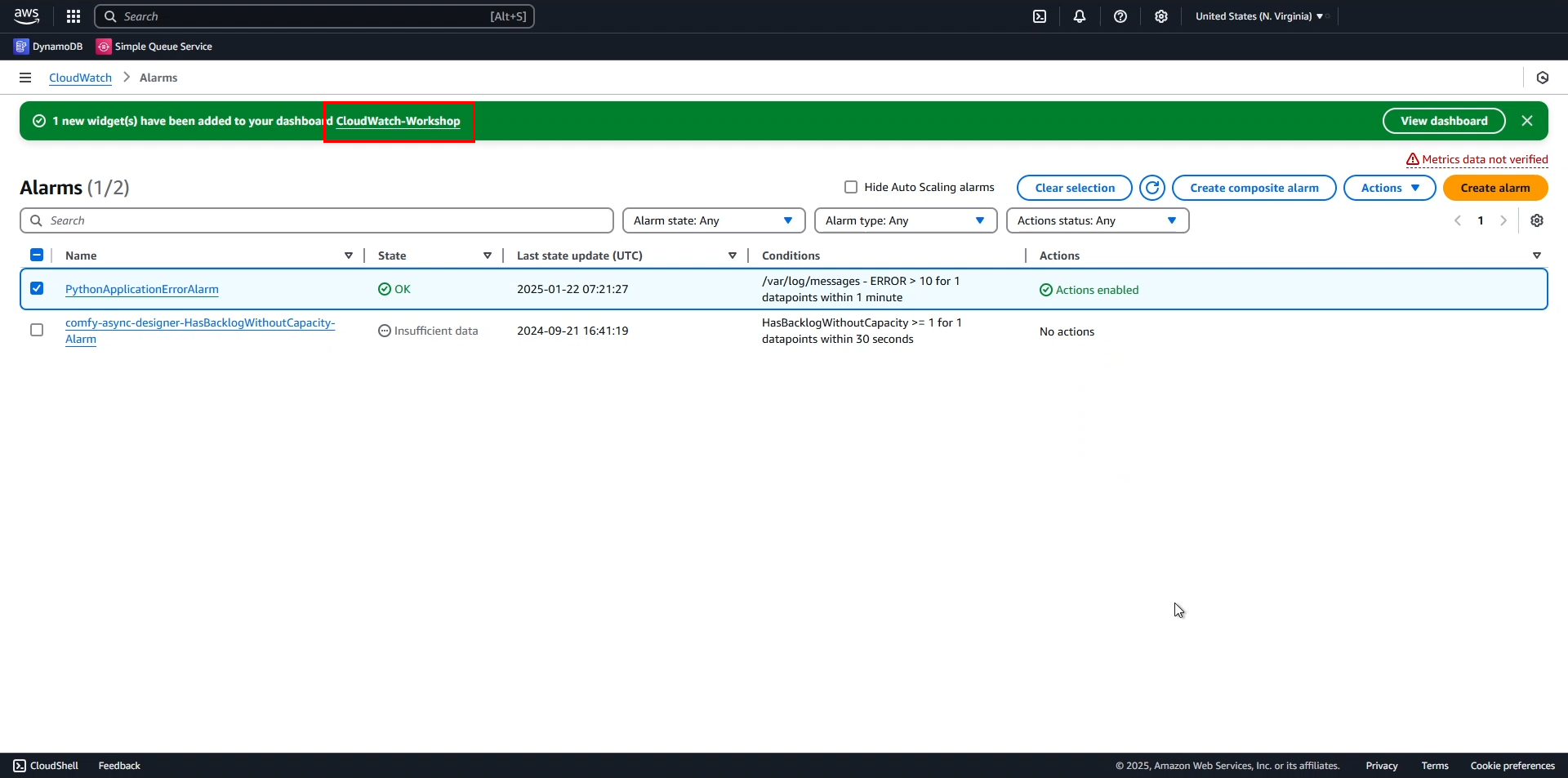Click the Create alarm button
This screenshot has width=1568, height=778.
1495,188
